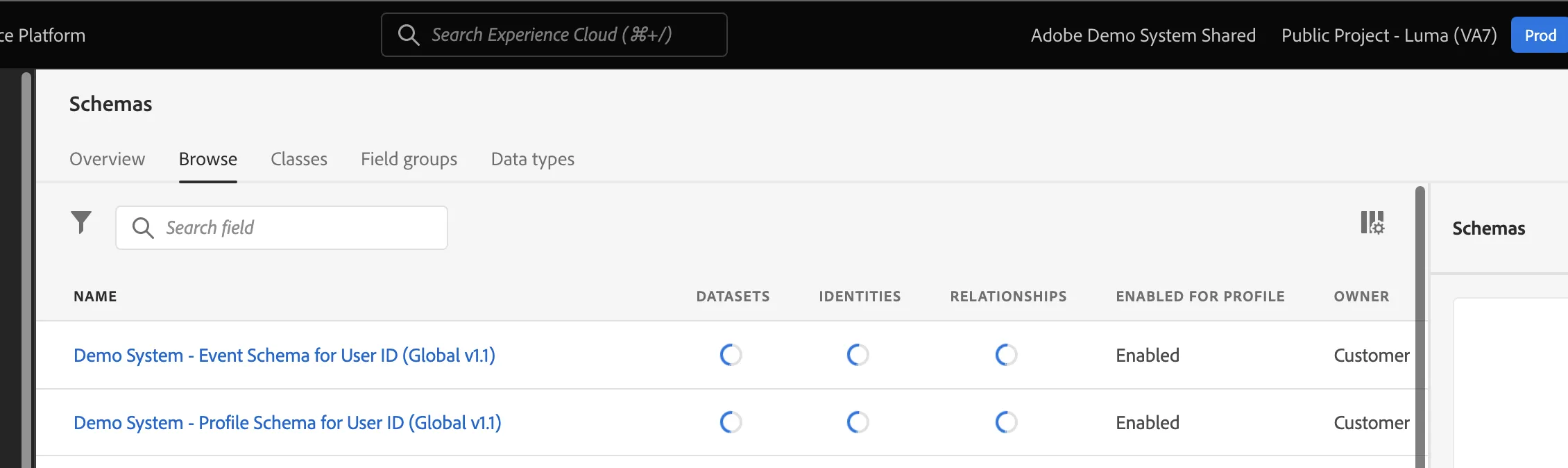Click the schema table vertical scrollbar
The height and width of the screenshot is (468, 1568).
pyautogui.click(x=1420, y=327)
